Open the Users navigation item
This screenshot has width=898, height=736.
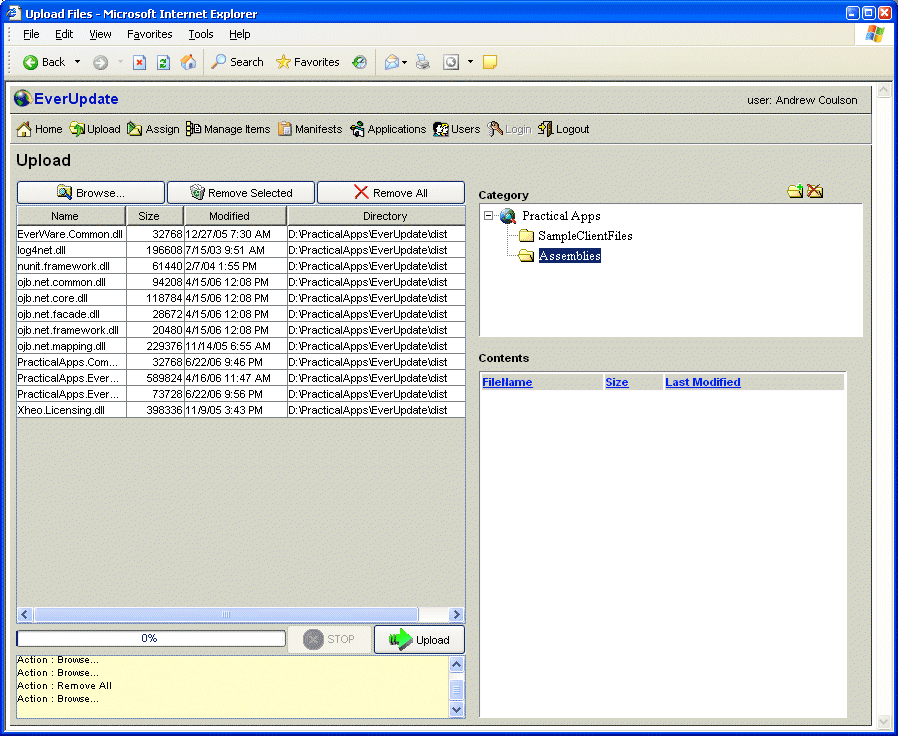point(456,129)
